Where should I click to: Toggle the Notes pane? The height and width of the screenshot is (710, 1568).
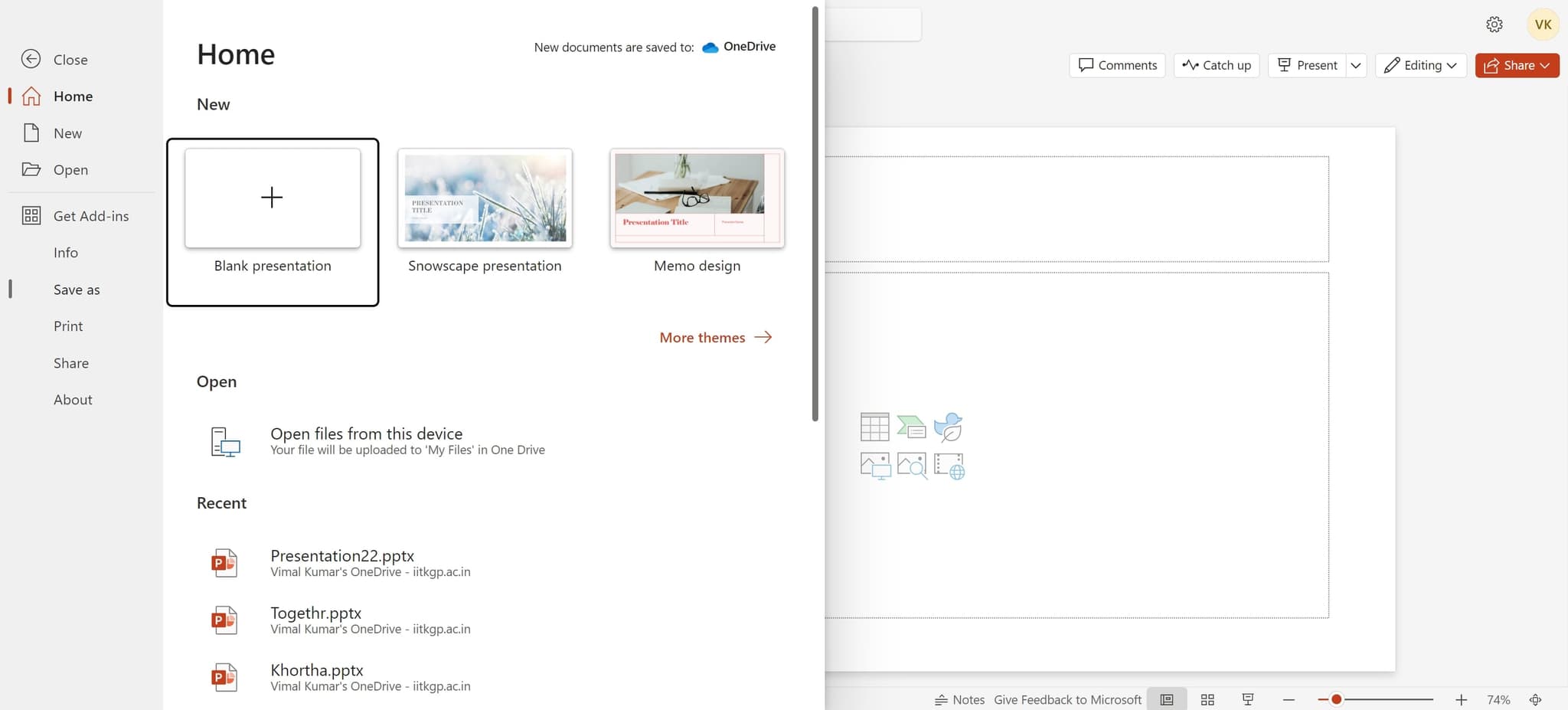pyautogui.click(x=959, y=699)
